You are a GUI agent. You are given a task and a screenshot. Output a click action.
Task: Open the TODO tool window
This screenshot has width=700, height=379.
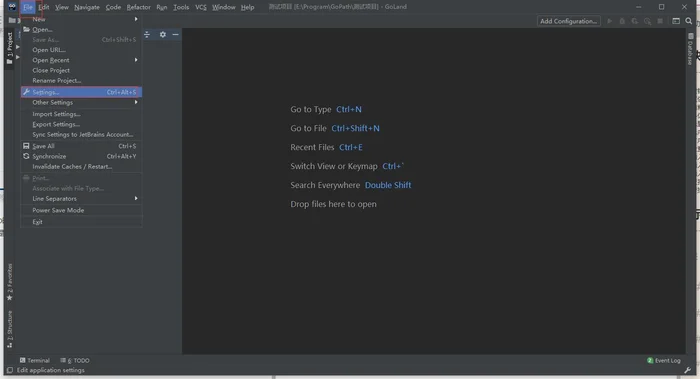coord(75,360)
